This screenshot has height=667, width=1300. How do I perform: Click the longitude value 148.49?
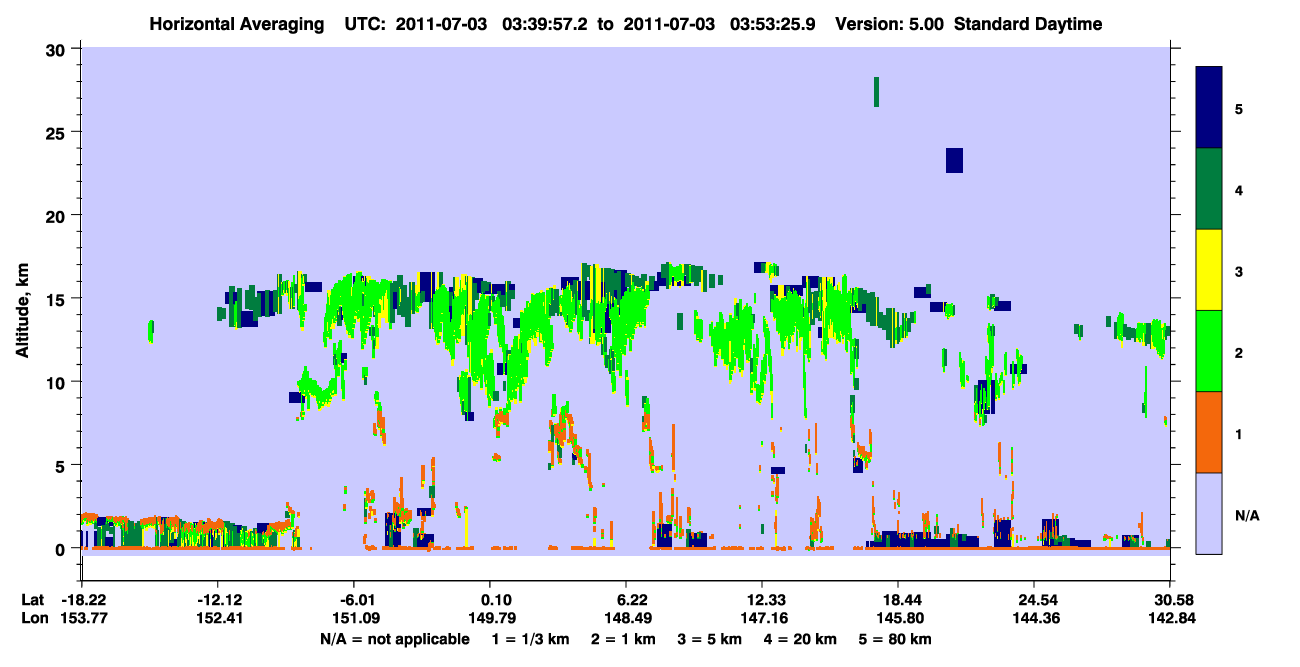(x=626, y=618)
